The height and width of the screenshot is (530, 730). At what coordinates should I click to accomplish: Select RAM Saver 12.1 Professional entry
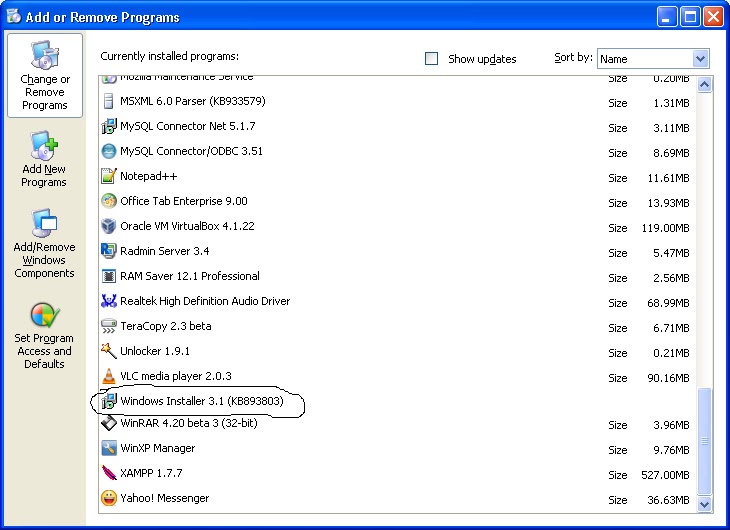396,276
